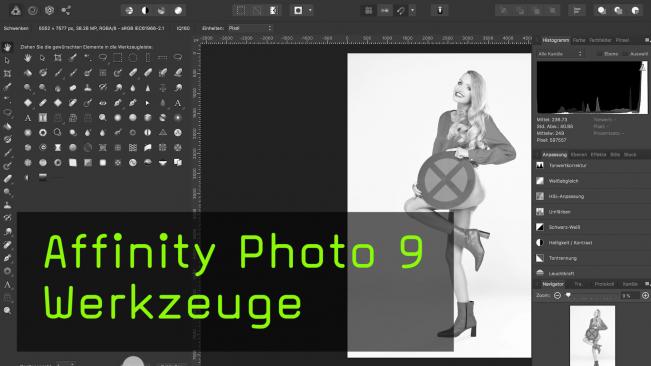Open the Alle Kanäle channel dropdown
651x366 pixels.
click(x=560, y=54)
